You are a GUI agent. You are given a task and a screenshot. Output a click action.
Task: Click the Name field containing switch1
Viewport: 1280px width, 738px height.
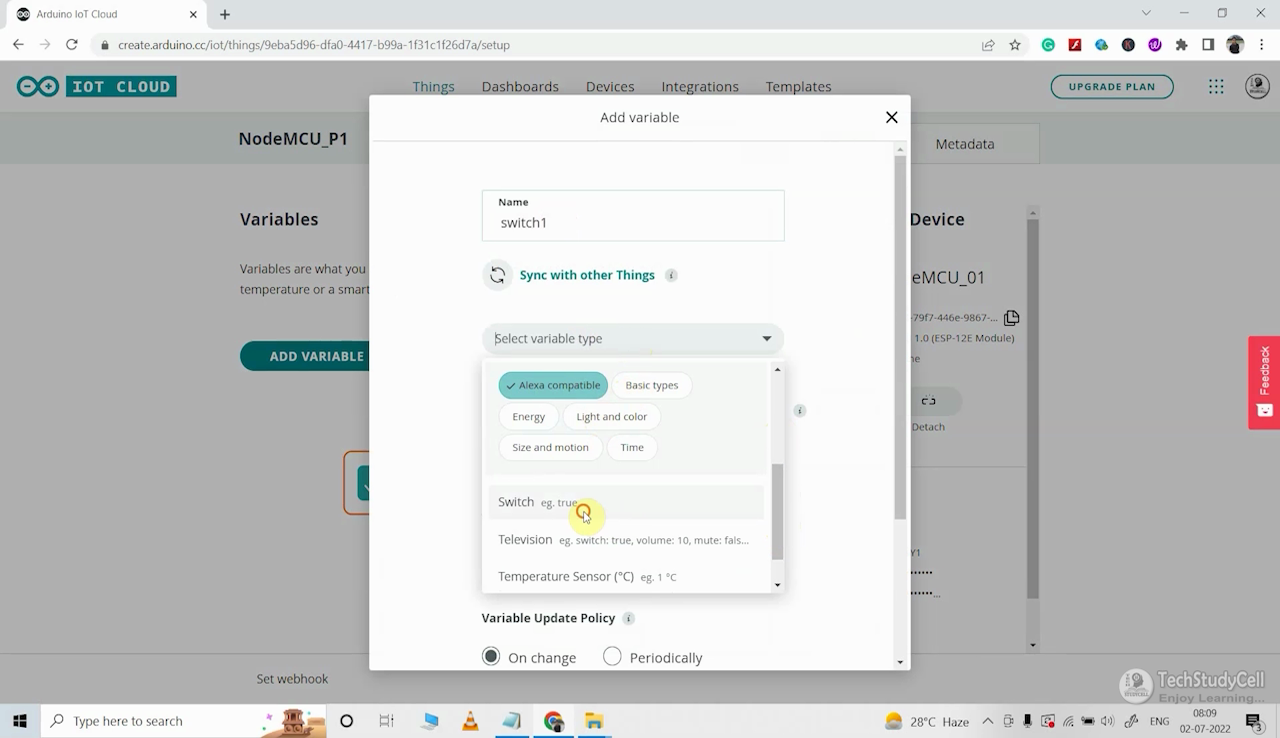click(632, 222)
